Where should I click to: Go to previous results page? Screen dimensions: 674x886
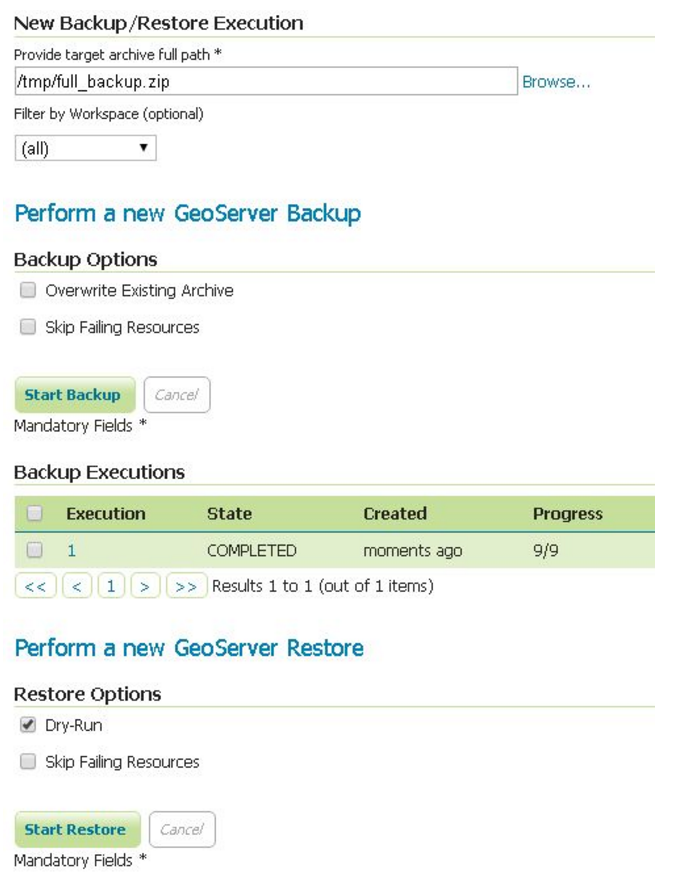coord(77,587)
